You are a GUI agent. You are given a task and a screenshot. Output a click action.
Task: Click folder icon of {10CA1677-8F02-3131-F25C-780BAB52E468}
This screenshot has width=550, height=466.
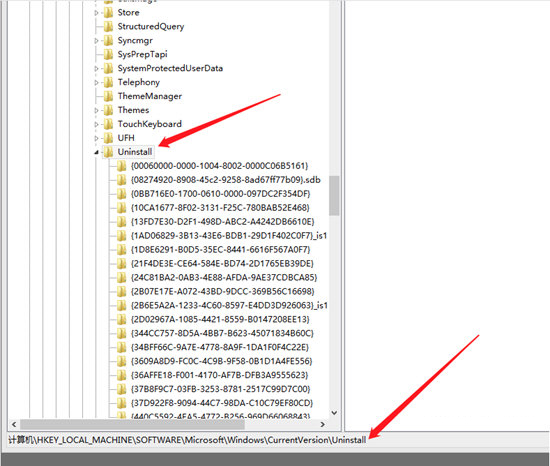121,208
